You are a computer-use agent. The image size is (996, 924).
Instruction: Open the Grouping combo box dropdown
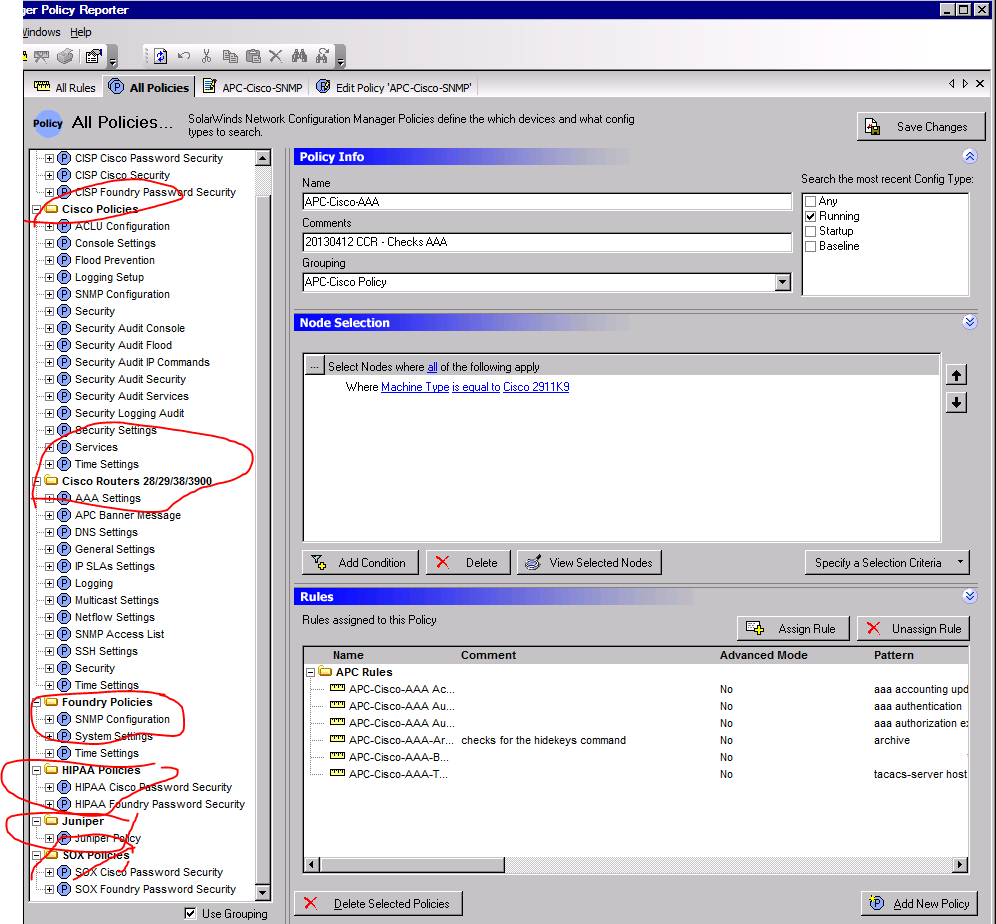pos(783,282)
